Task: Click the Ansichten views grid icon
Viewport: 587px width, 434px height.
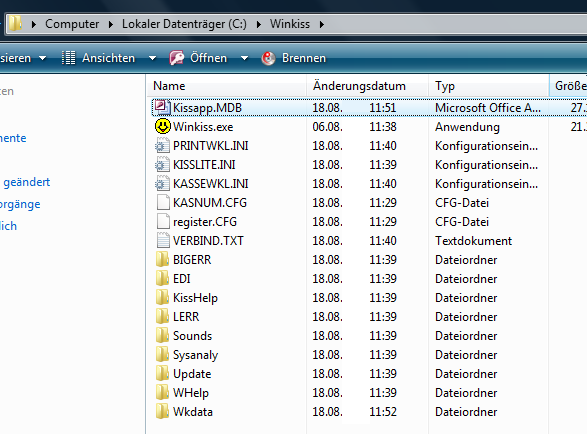Action: (x=69, y=58)
